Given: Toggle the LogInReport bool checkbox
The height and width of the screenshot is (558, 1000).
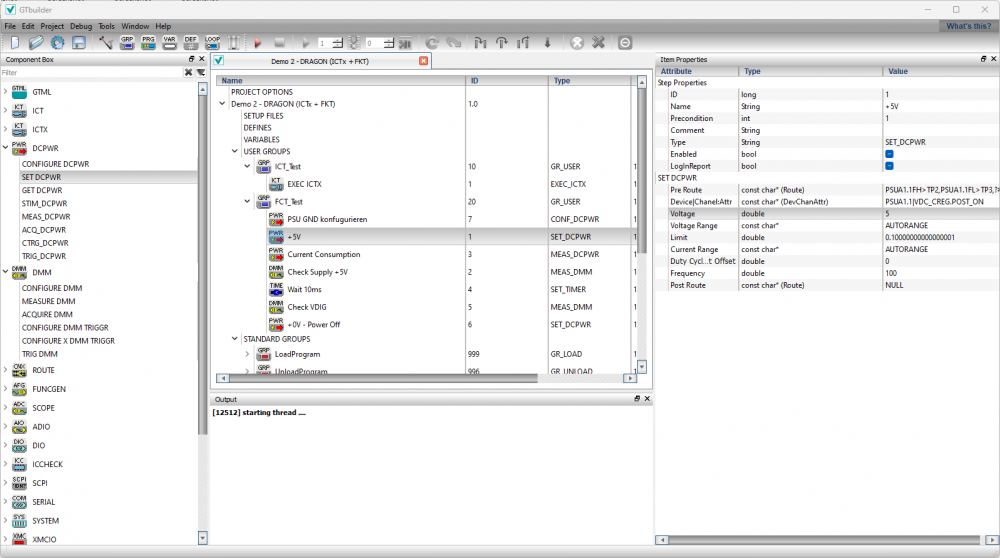Looking at the screenshot, I should (889, 166).
